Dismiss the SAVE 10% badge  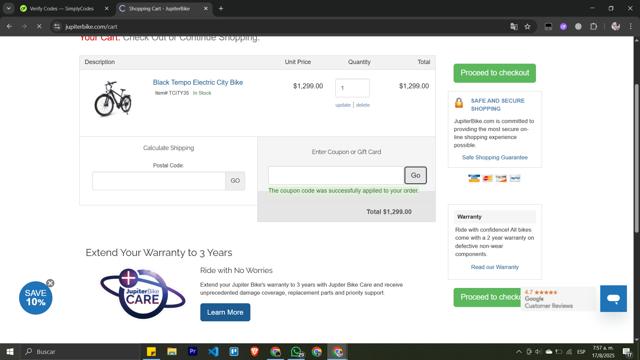click(x=50, y=283)
